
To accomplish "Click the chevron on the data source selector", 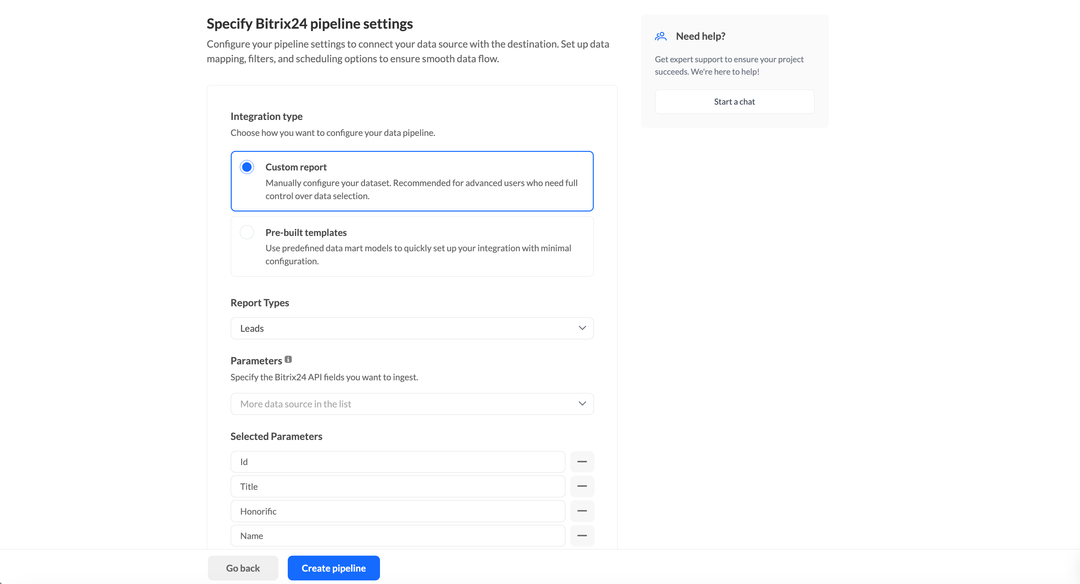I will pyautogui.click(x=581, y=403).
